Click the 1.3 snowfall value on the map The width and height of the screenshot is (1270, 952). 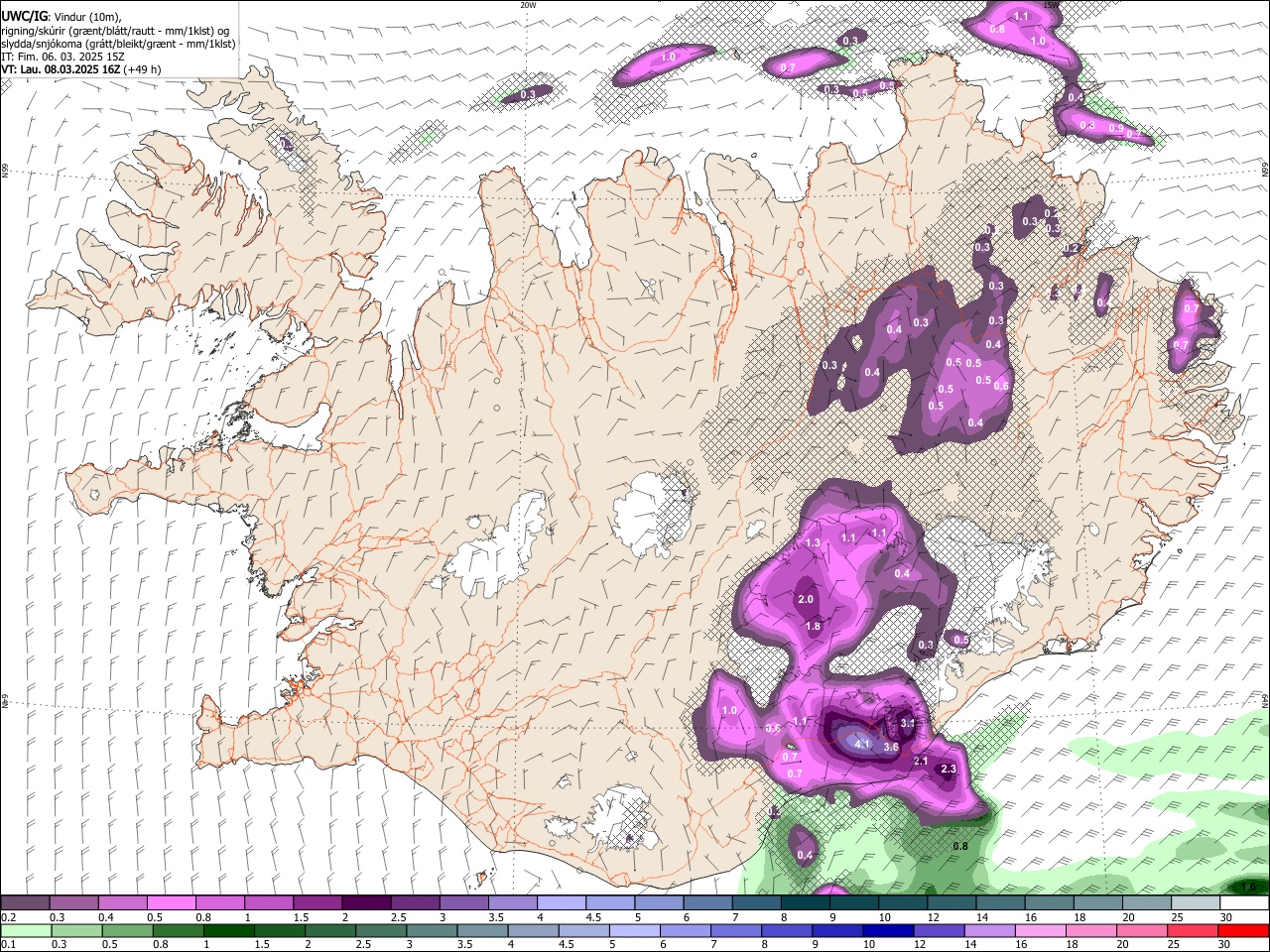(813, 542)
